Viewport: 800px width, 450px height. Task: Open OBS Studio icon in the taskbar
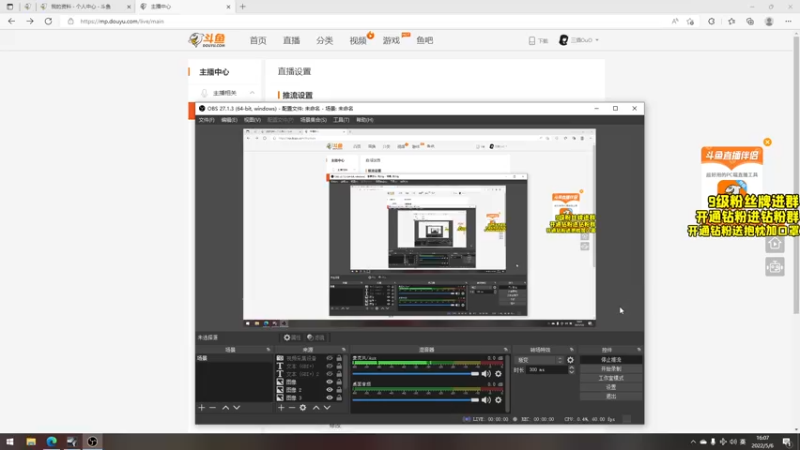(x=92, y=442)
